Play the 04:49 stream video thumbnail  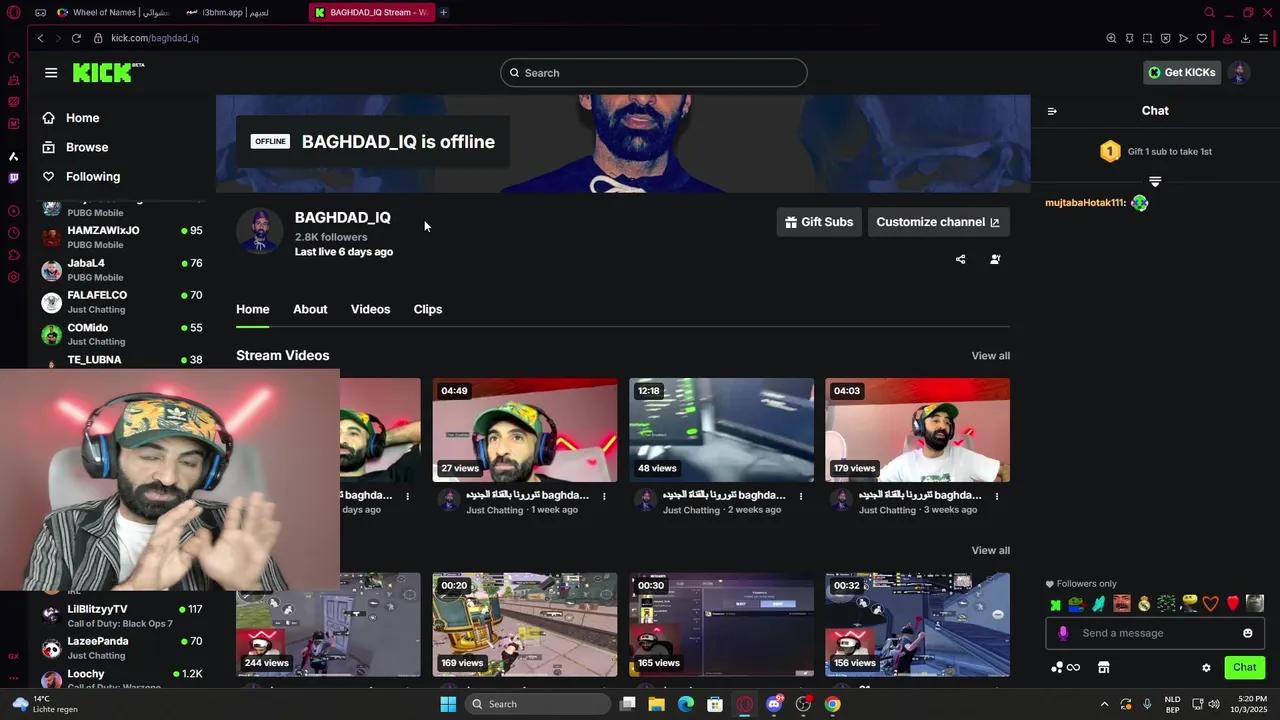coord(525,430)
